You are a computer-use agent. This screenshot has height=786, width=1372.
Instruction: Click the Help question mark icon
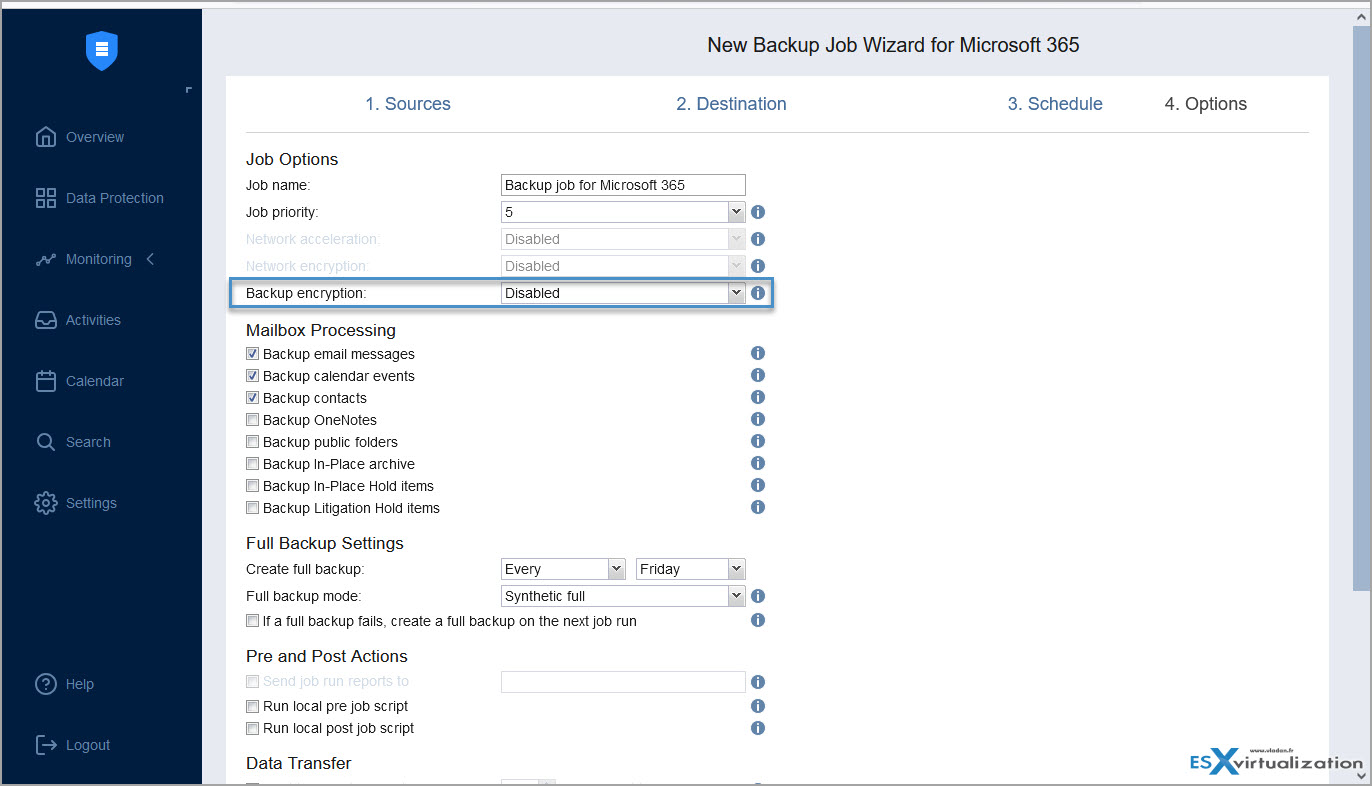coord(46,684)
